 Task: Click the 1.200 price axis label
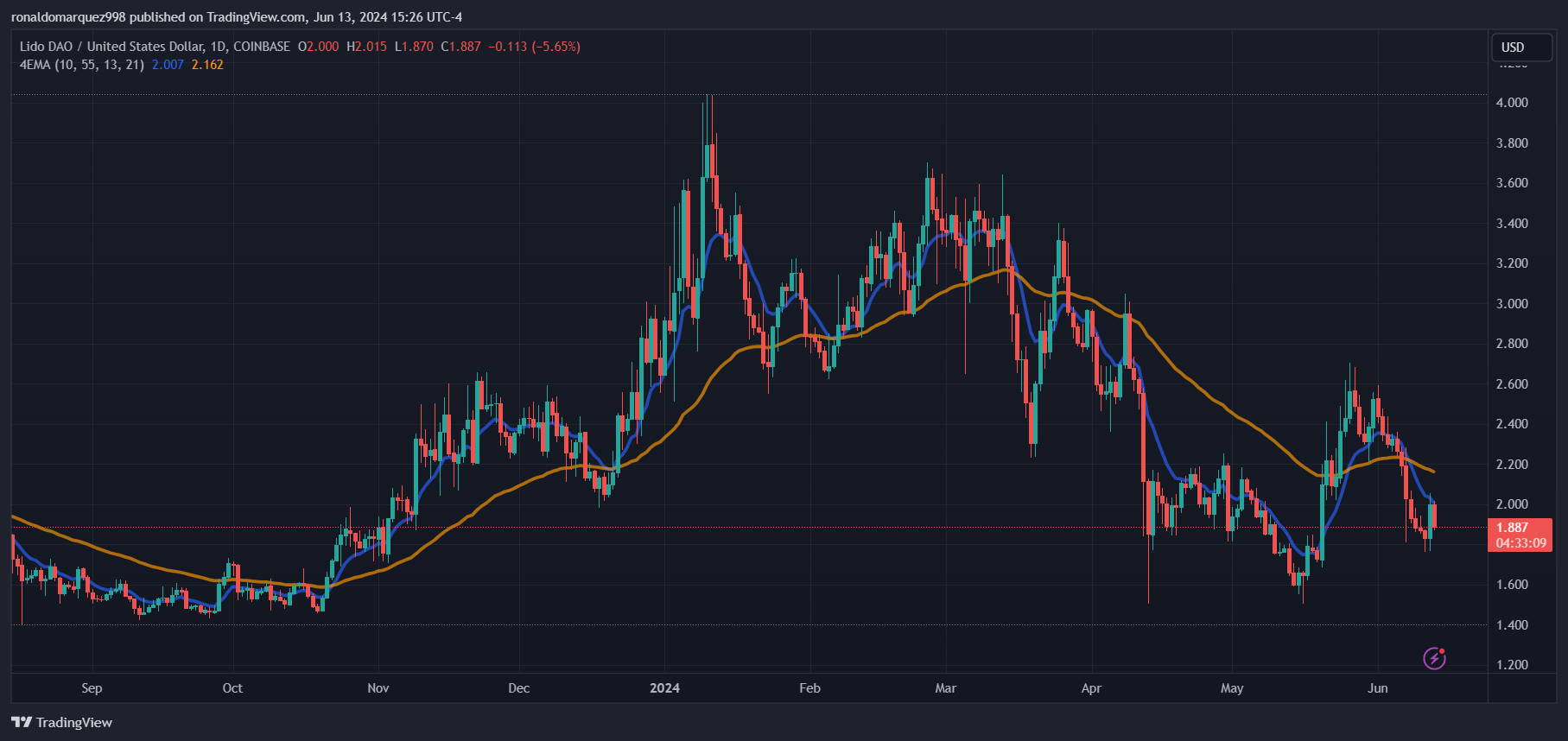pos(1512,665)
